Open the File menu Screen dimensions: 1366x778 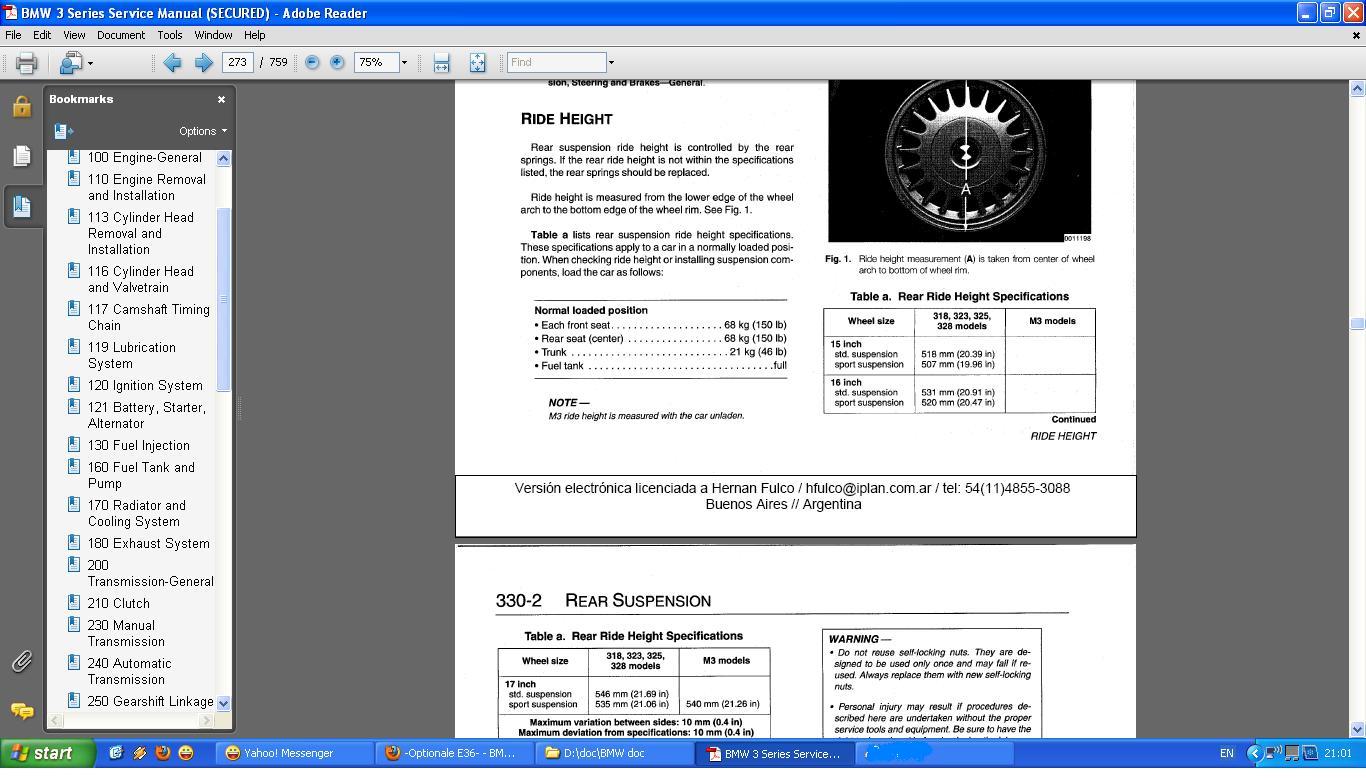click(x=13, y=35)
